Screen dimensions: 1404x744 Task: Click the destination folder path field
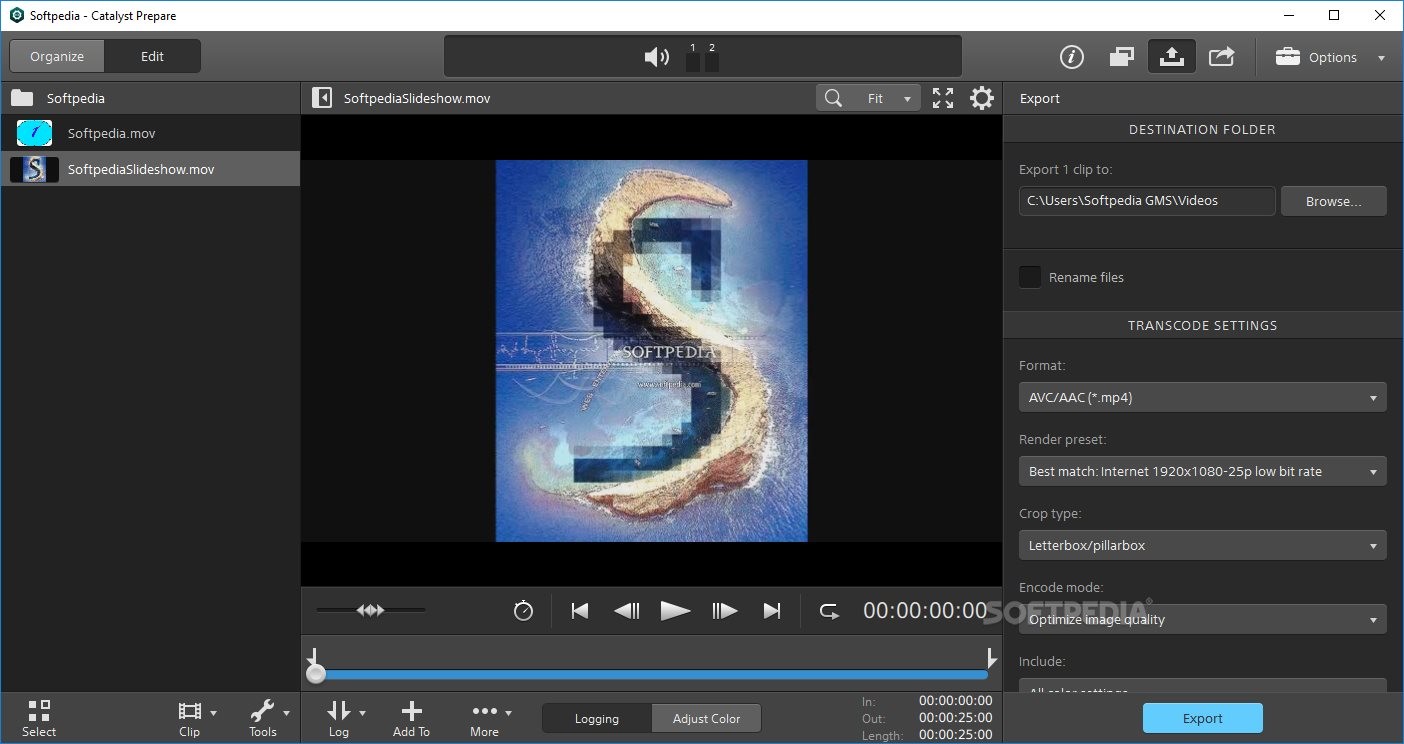click(x=1147, y=201)
